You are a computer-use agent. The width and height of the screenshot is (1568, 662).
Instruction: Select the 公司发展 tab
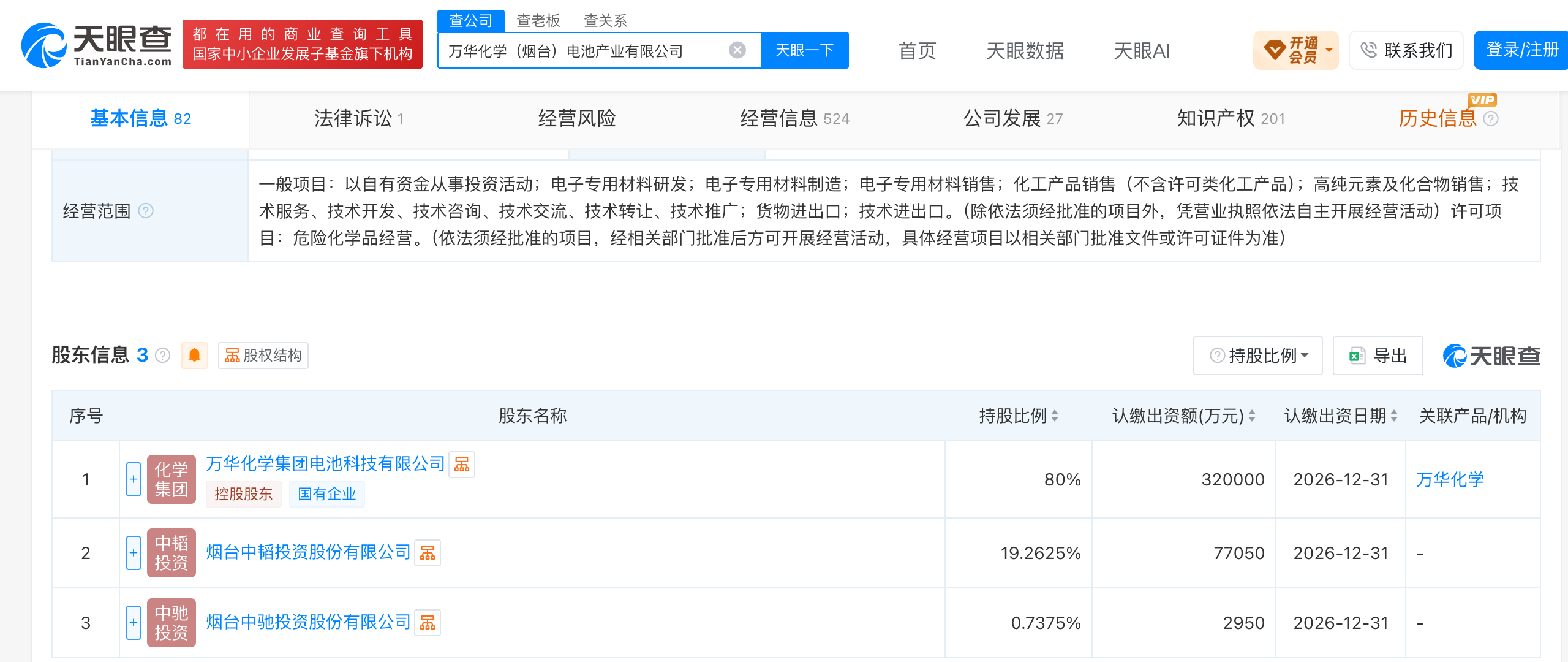click(x=1012, y=119)
